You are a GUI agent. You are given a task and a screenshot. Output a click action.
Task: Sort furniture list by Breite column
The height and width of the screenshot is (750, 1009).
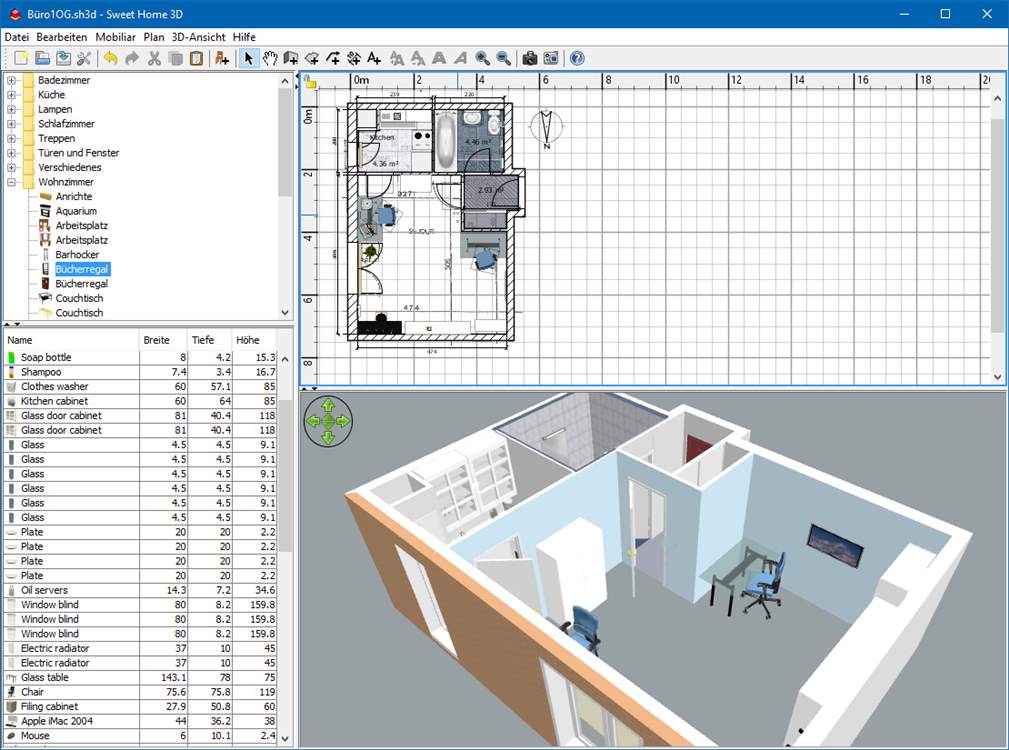[x=163, y=340]
